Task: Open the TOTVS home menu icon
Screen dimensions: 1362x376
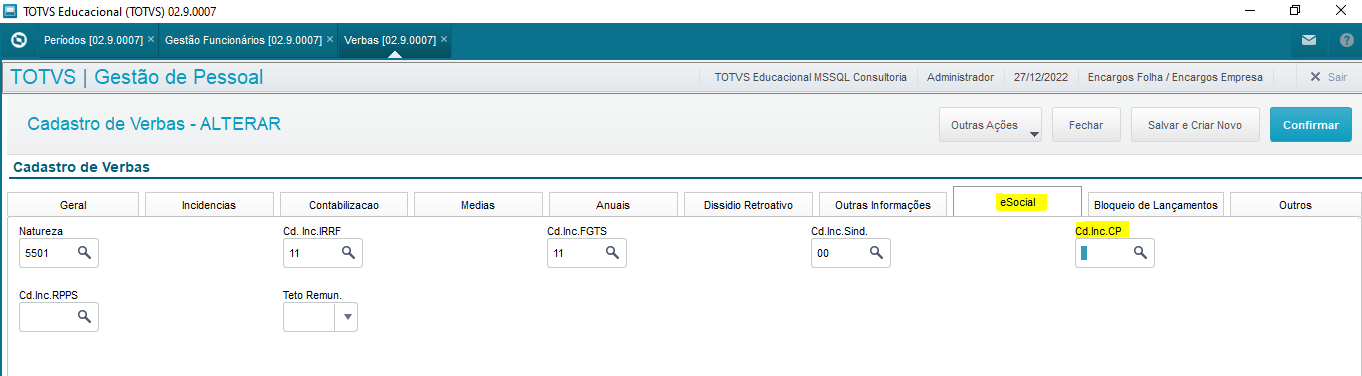Action: pyautogui.click(x=18, y=41)
